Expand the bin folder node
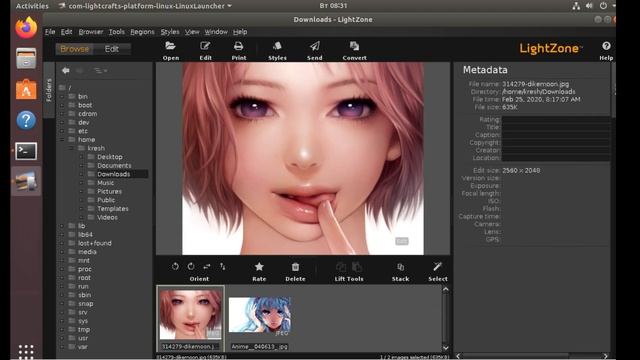 (62, 96)
